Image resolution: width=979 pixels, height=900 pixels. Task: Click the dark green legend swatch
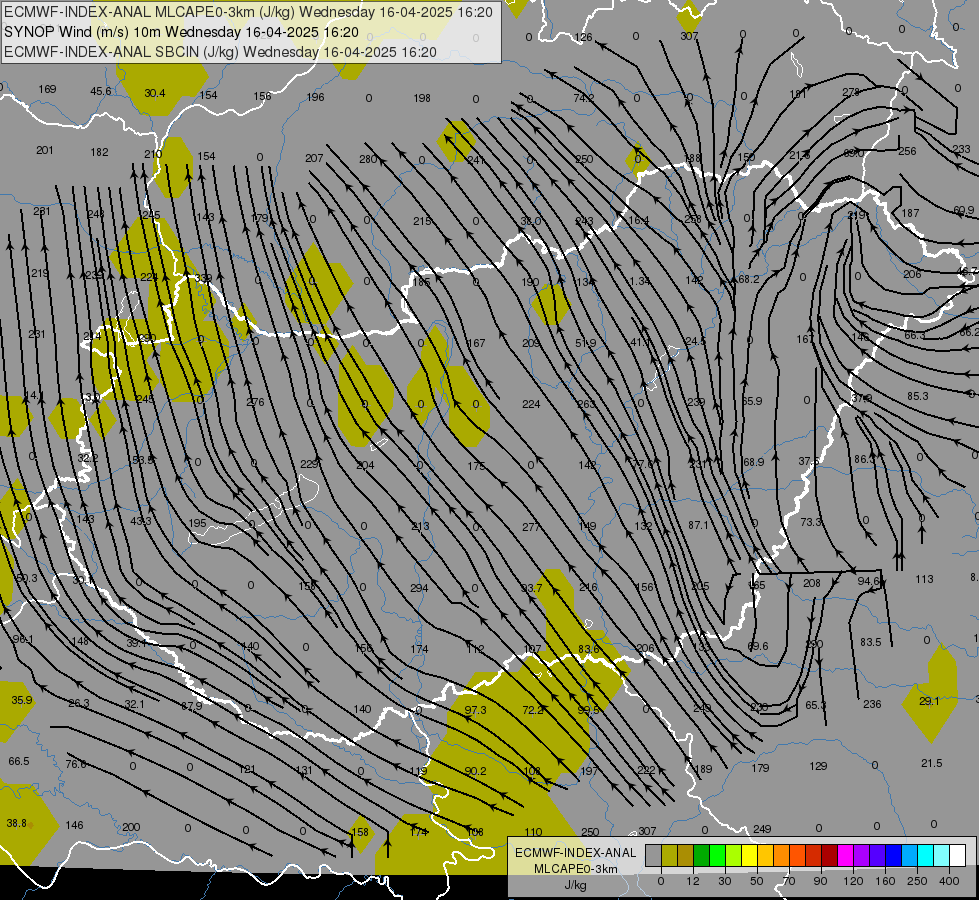702,856
